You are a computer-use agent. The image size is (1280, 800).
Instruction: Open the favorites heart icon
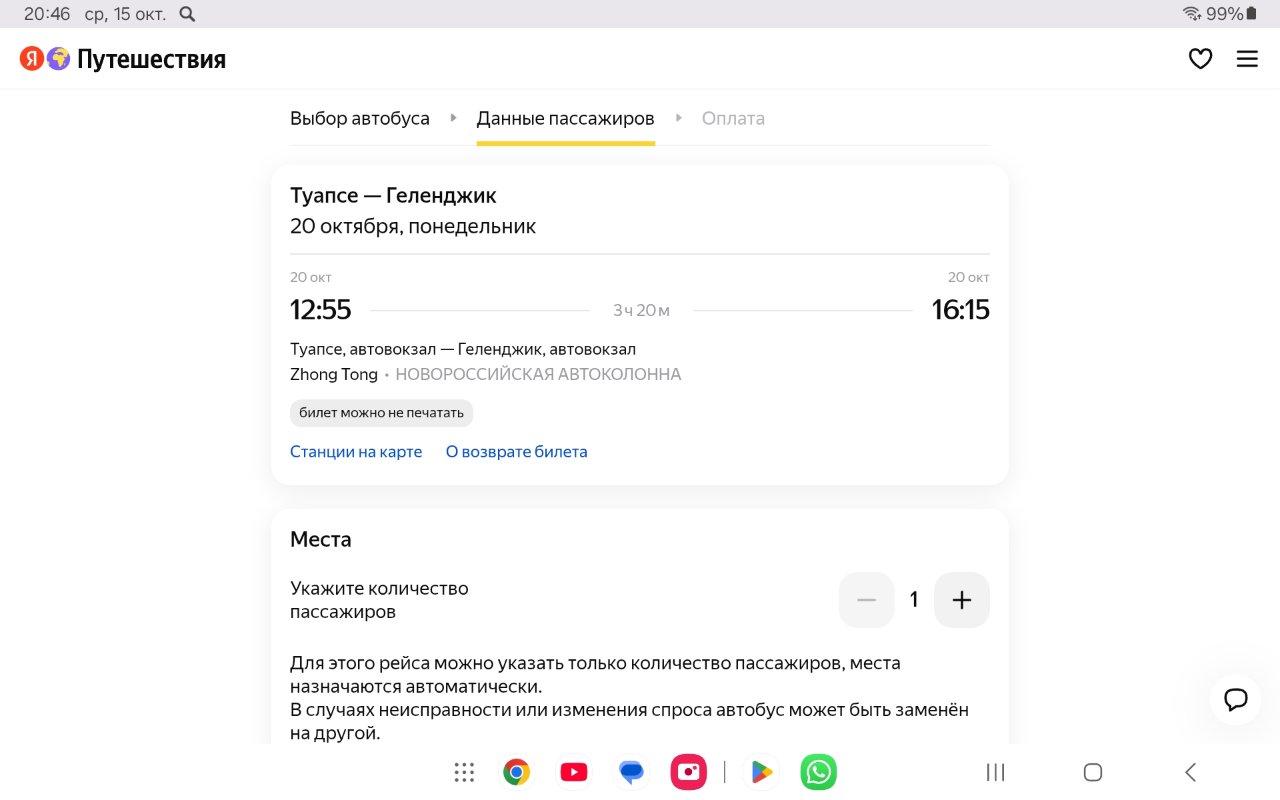tap(1200, 59)
